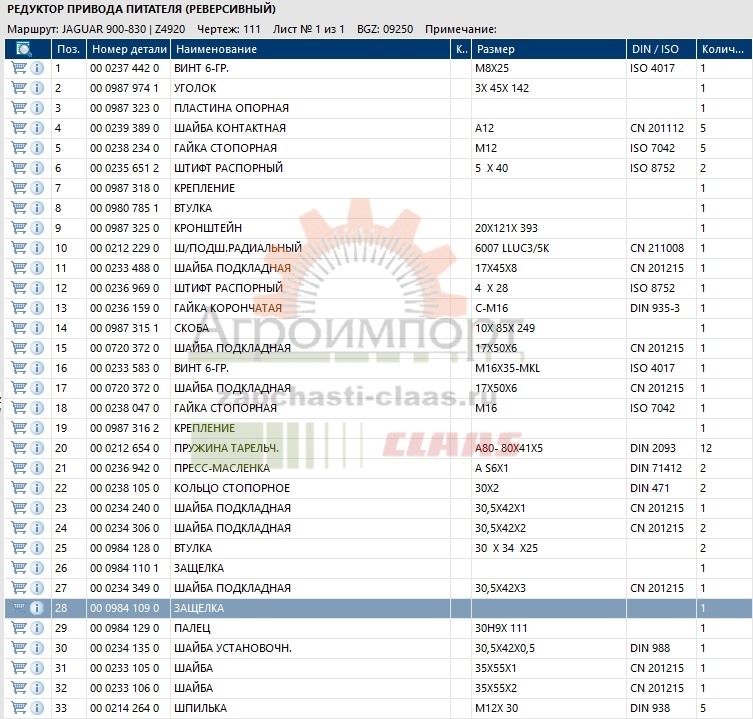753x719 pixels.
Task: Show info for ВТУЛКА 30 X 34 X25
Action: click(x=37, y=548)
